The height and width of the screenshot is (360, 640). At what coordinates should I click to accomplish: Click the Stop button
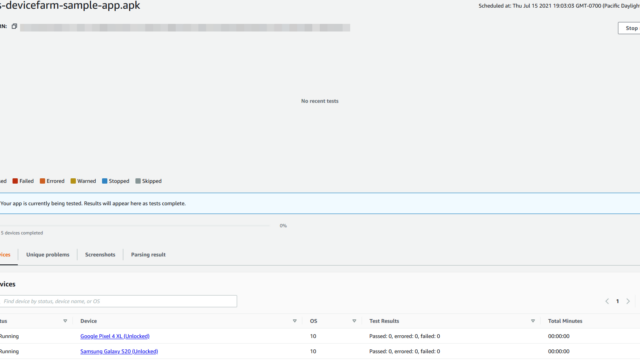coord(629,28)
